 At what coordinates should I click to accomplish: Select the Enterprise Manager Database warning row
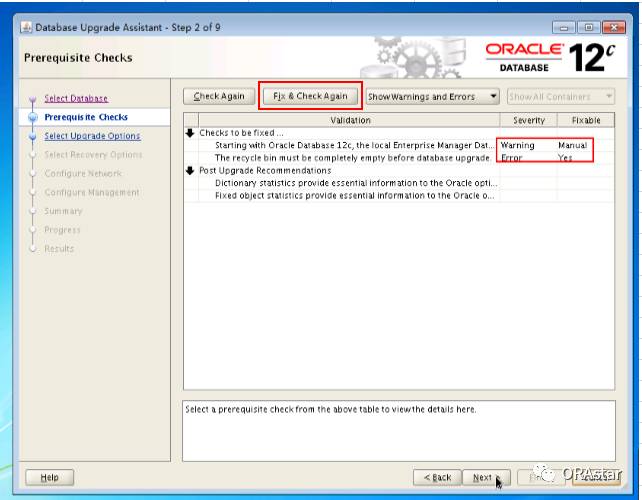tap(399, 145)
